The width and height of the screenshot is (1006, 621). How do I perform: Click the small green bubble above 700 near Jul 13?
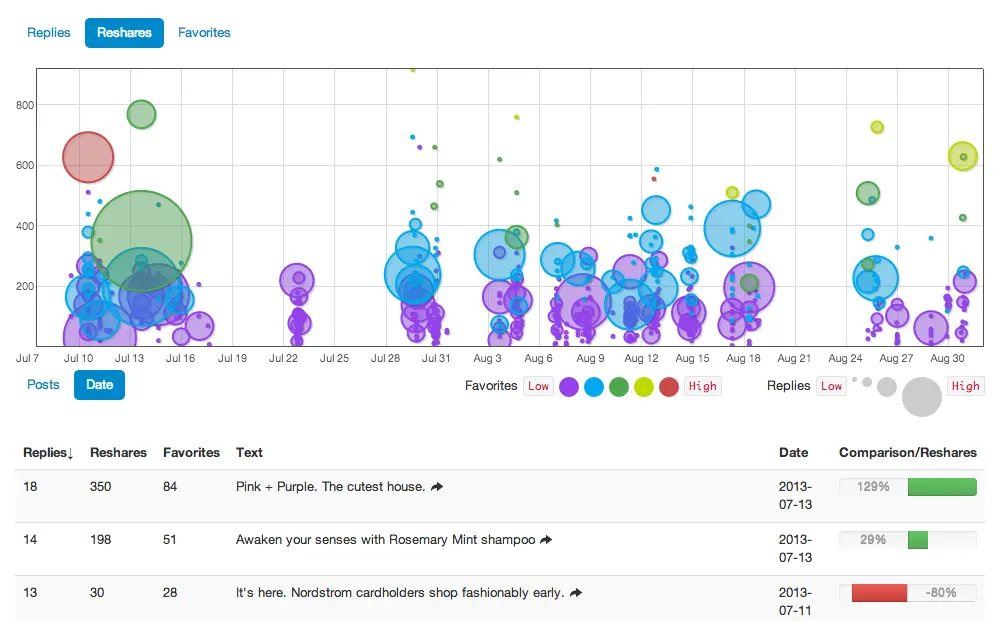pyautogui.click(x=142, y=115)
